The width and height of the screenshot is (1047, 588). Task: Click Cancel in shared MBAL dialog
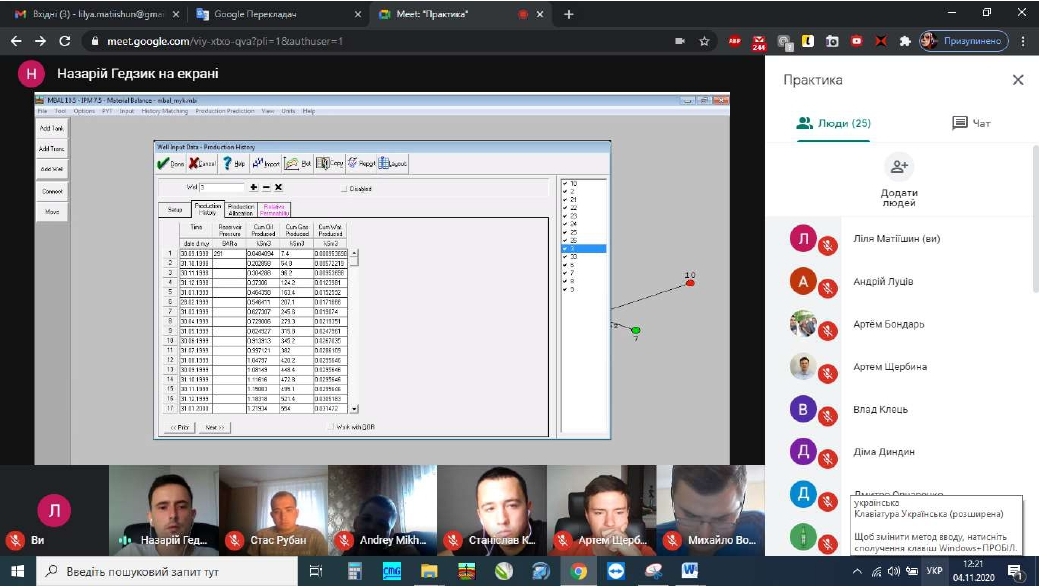click(x=202, y=164)
